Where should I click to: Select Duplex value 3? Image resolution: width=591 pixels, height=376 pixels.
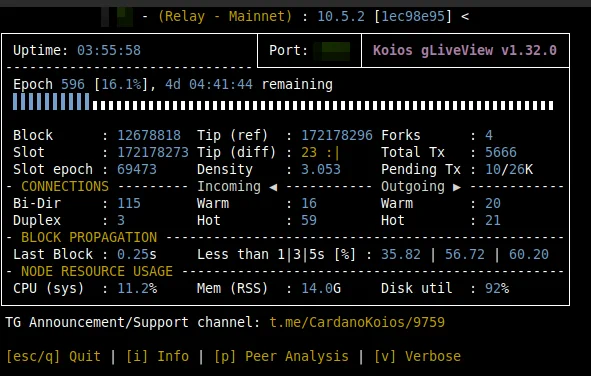pos(121,220)
